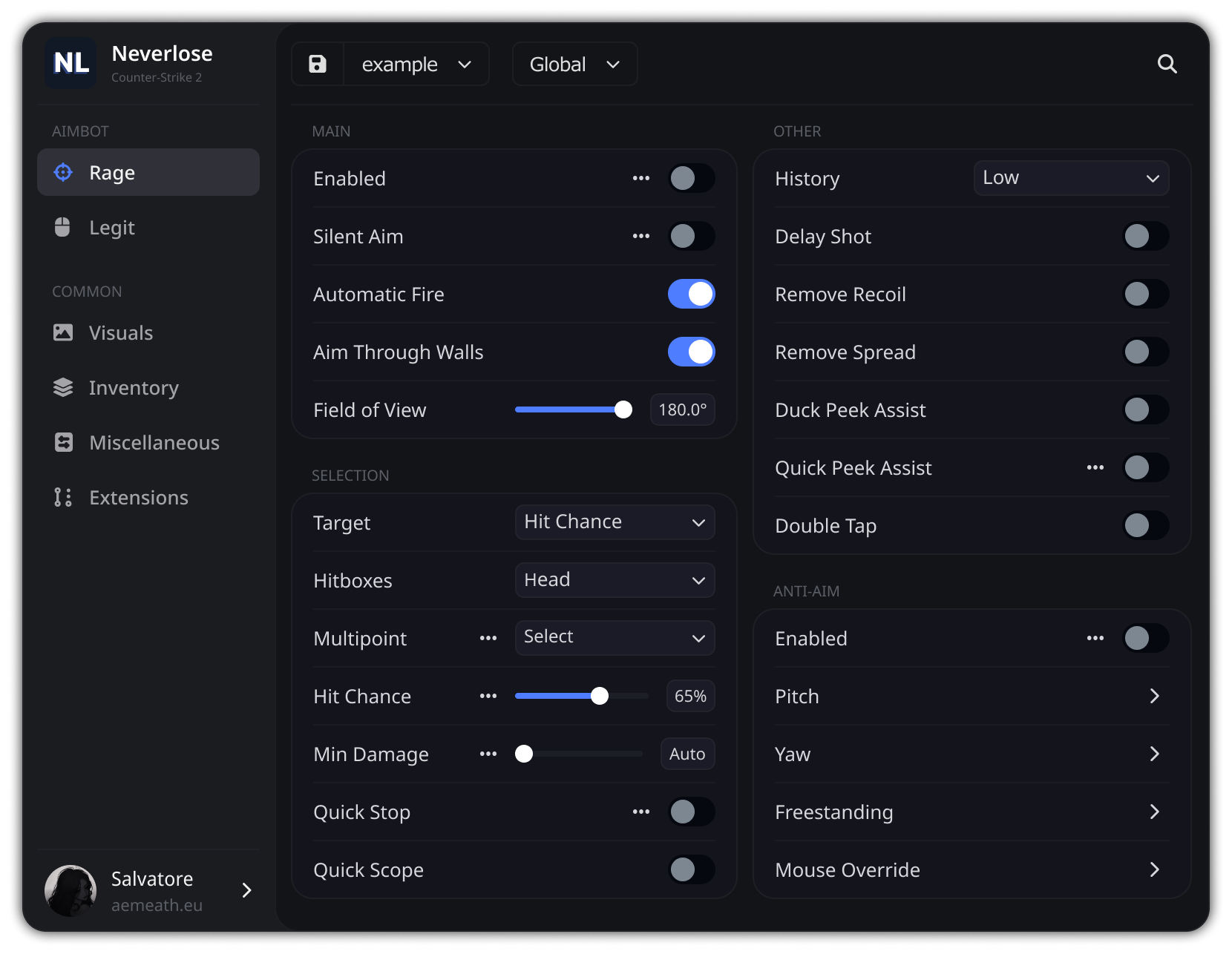This screenshot has height=954, width=1232.
Task: Open Target dropdown showing Hit Chance
Action: pyautogui.click(x=615, y=522)
